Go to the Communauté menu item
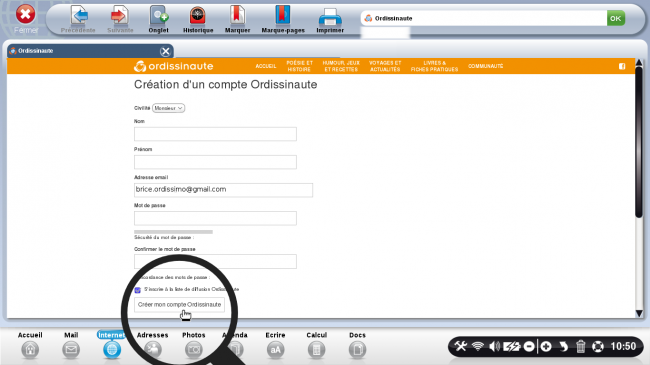 click(485, 66)
